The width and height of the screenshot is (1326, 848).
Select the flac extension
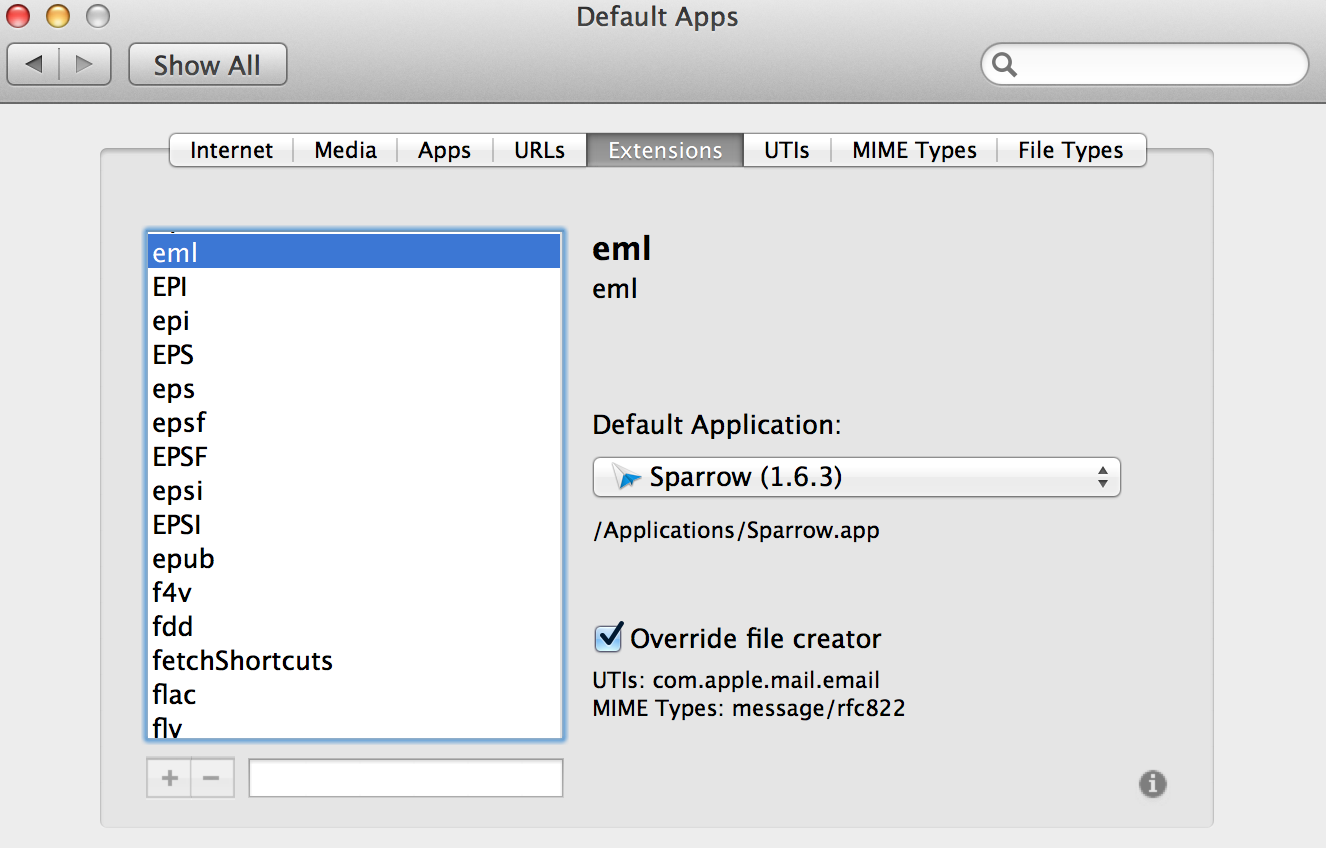click(355, 695)
